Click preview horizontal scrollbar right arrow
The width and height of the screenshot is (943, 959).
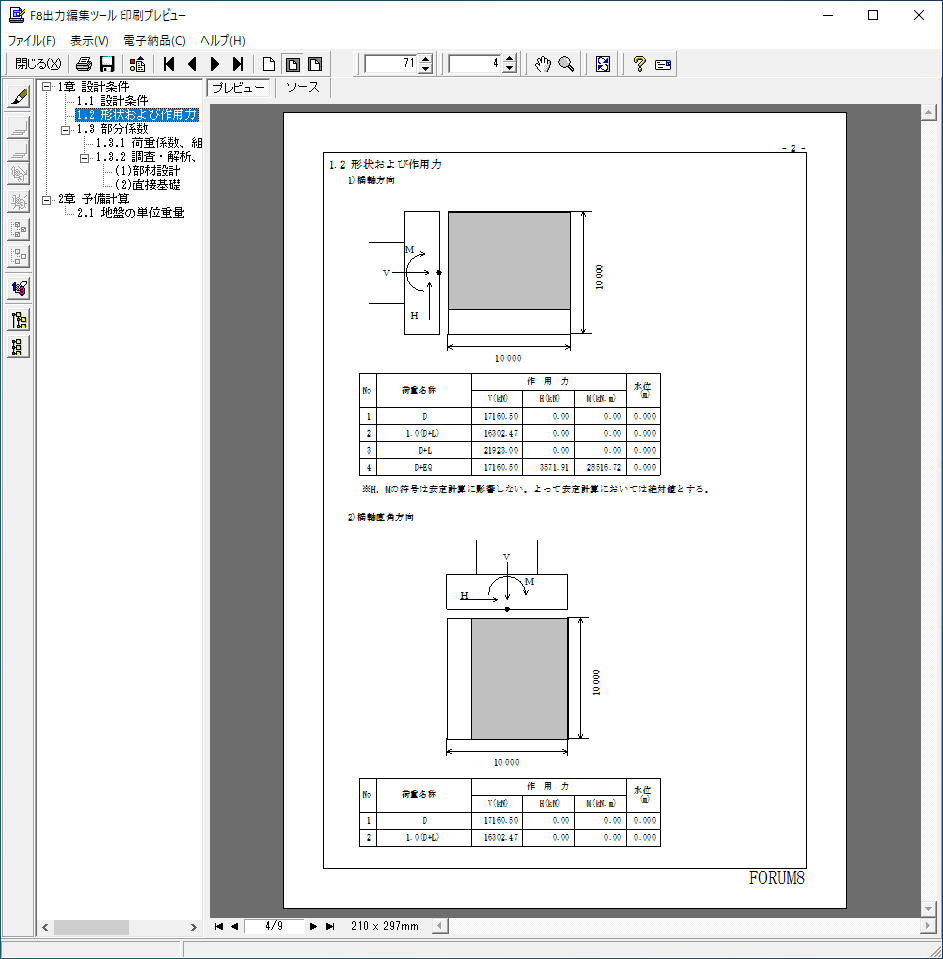[928, 926]
